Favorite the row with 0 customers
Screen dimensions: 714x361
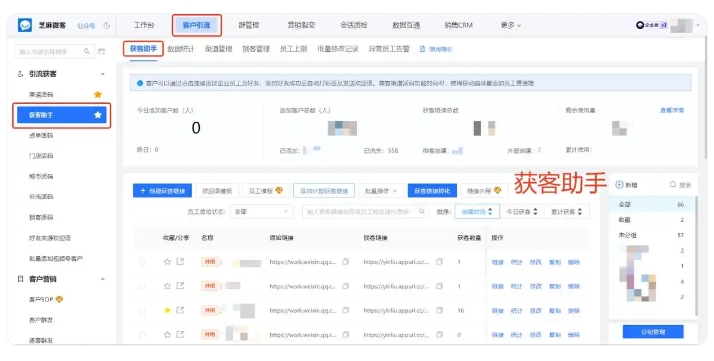click(x=167, y=335)
